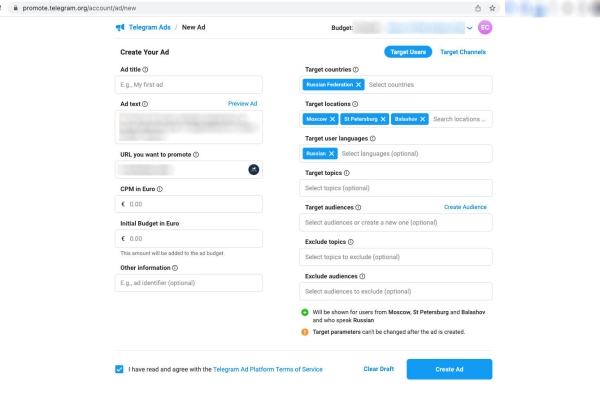Focus the Ad title input field
Screen dimensions: 600x401
pos(189,85)
